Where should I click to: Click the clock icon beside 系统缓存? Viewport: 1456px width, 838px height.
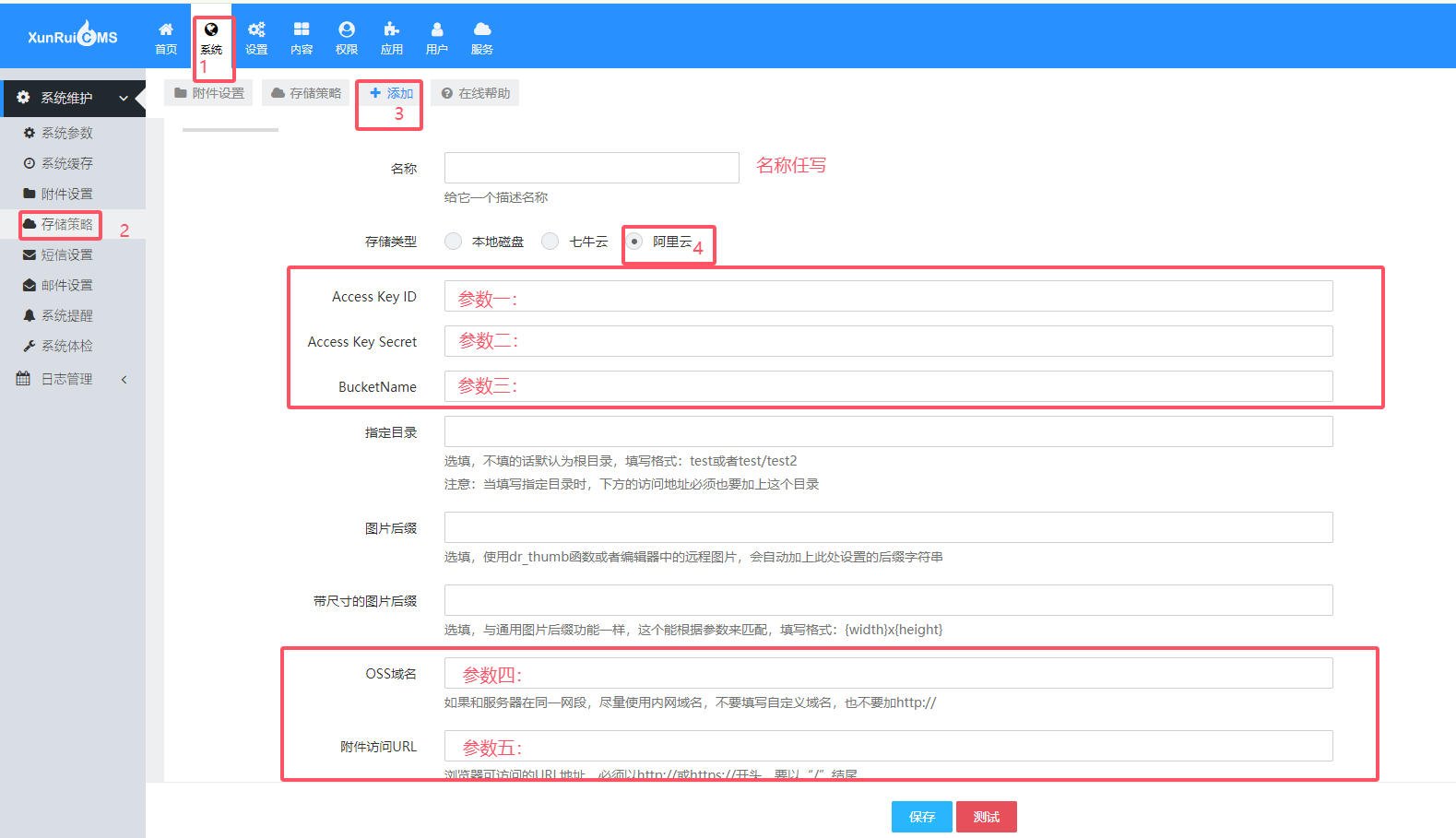point(30,163)
